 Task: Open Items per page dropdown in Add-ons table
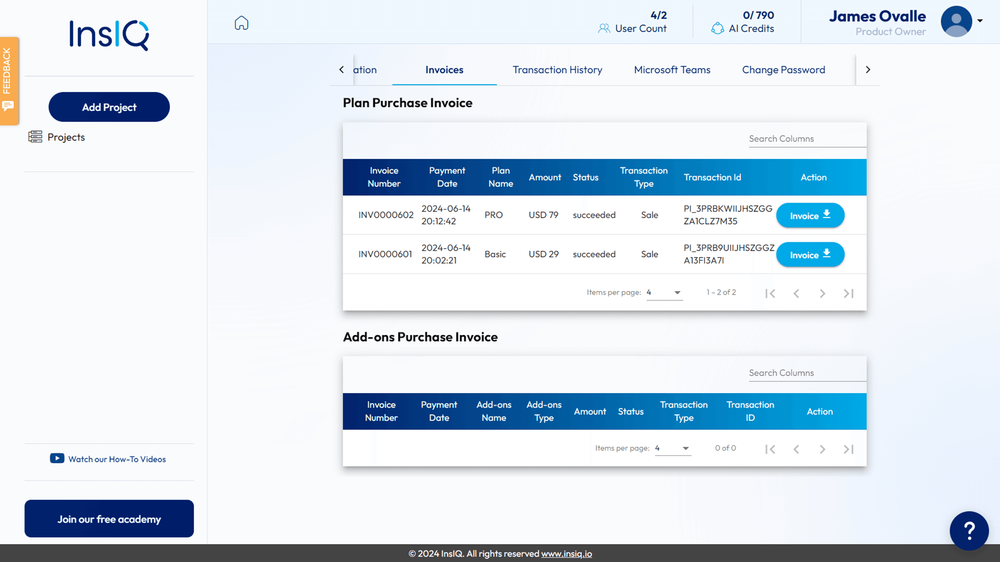(672, 449)
